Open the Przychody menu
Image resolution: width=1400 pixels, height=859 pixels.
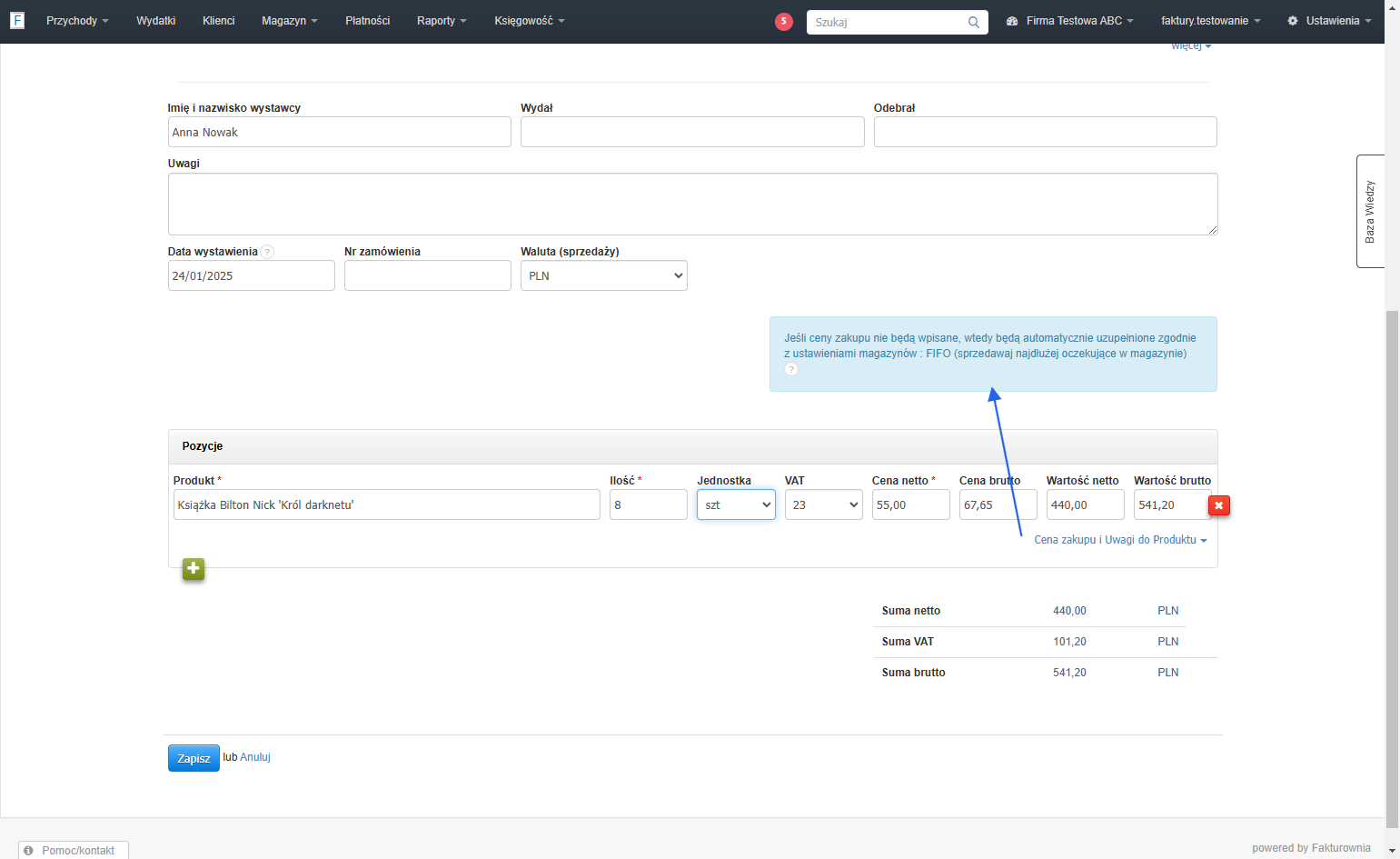pos(77,21)
